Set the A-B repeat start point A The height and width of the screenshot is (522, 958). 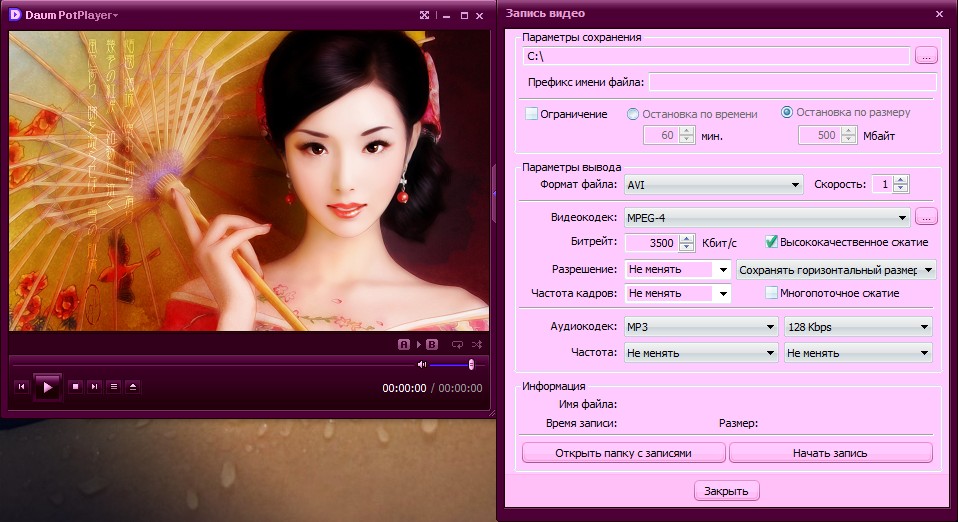[404, 344]
